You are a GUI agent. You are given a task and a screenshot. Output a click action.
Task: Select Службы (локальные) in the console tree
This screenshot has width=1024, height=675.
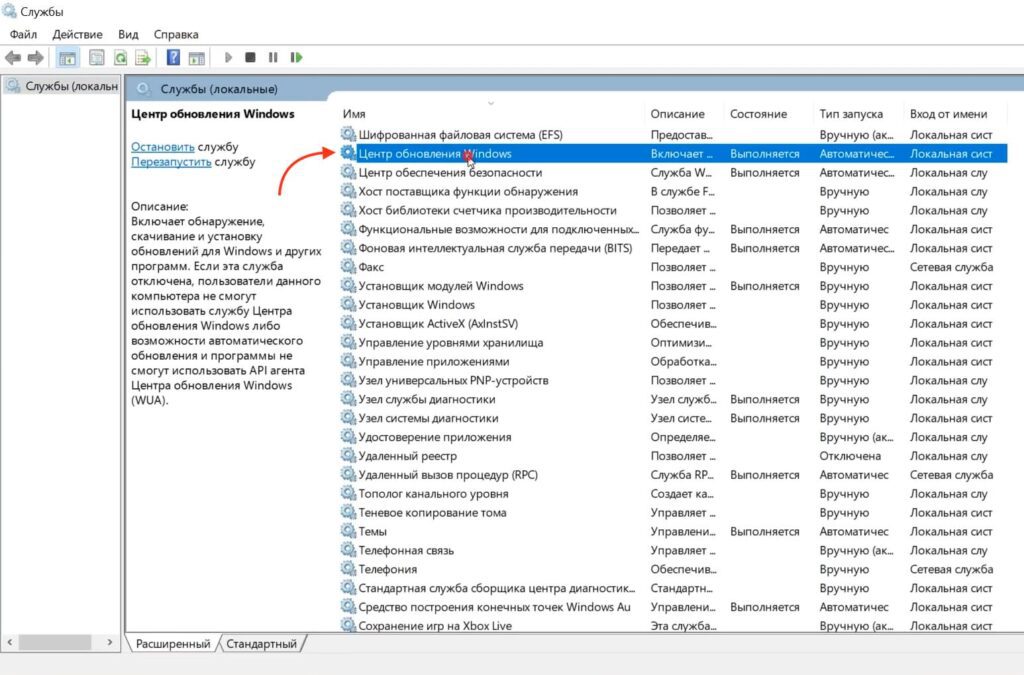click(63, 86)
